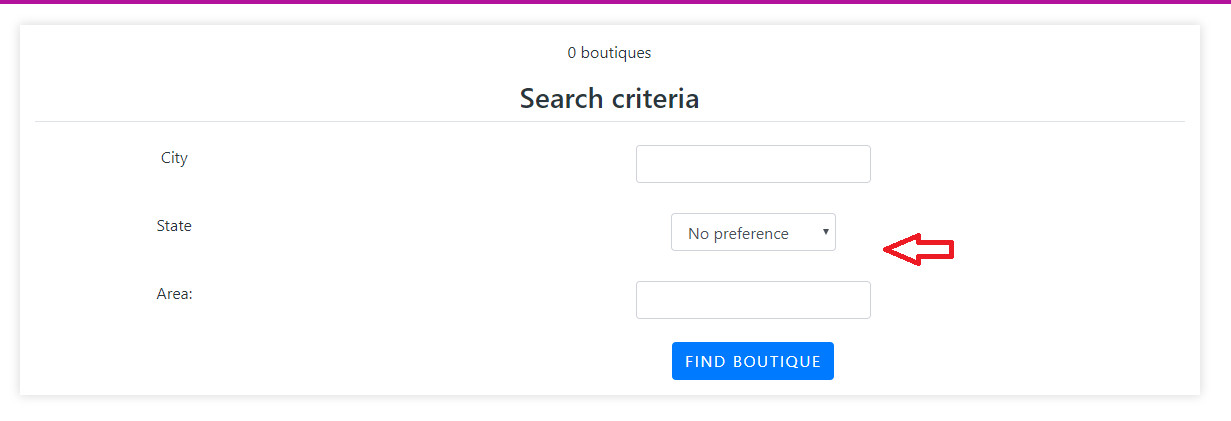Open the State 'No preference' dropdown

coord(753,232)
